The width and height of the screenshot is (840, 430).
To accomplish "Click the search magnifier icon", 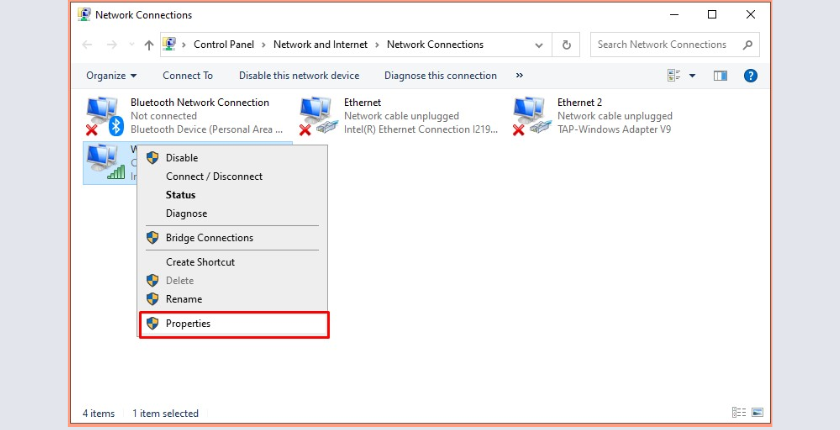I will tap(747, 45).
